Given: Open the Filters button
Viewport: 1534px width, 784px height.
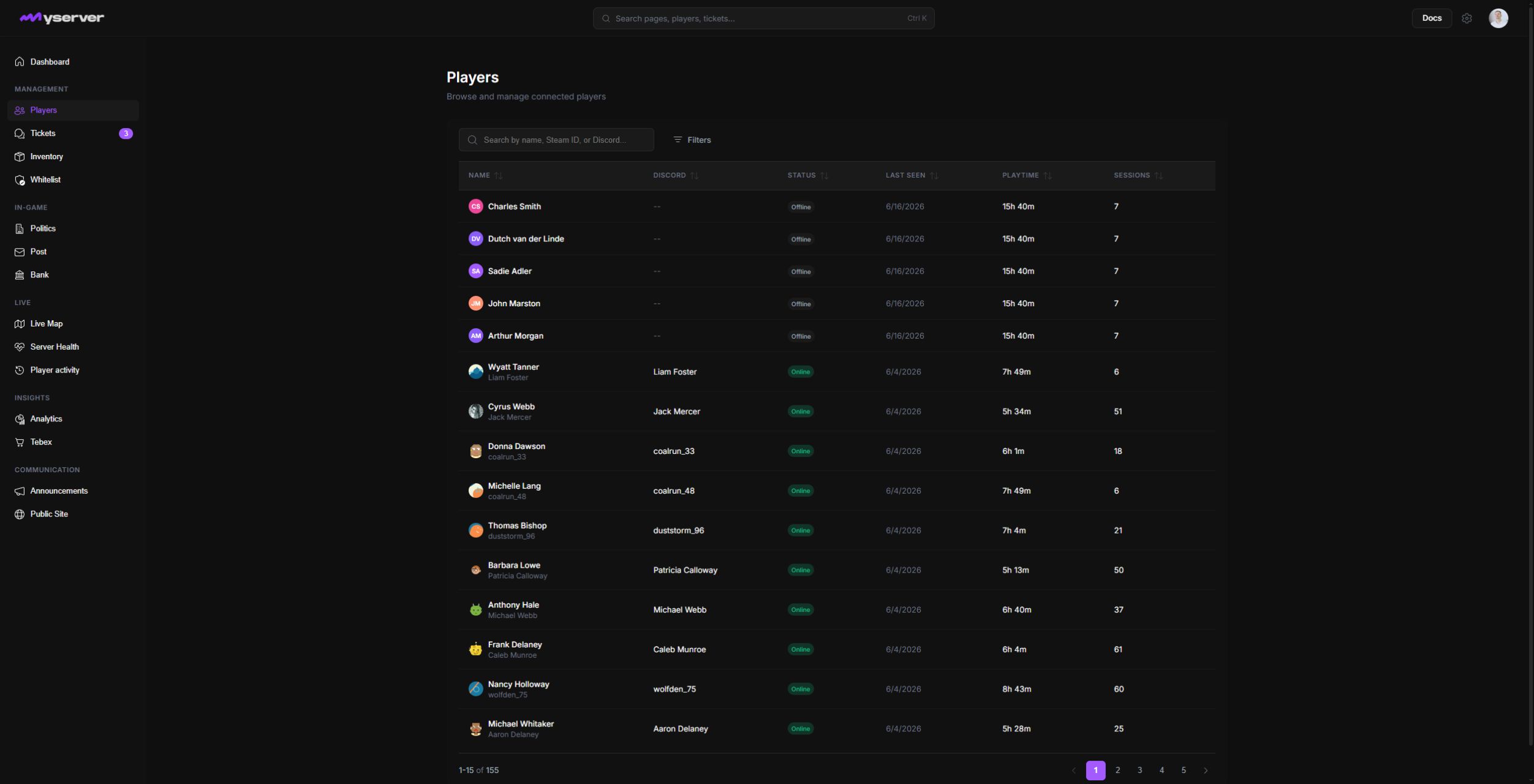Looking at the screenshot, I should (x=692, y=140).
